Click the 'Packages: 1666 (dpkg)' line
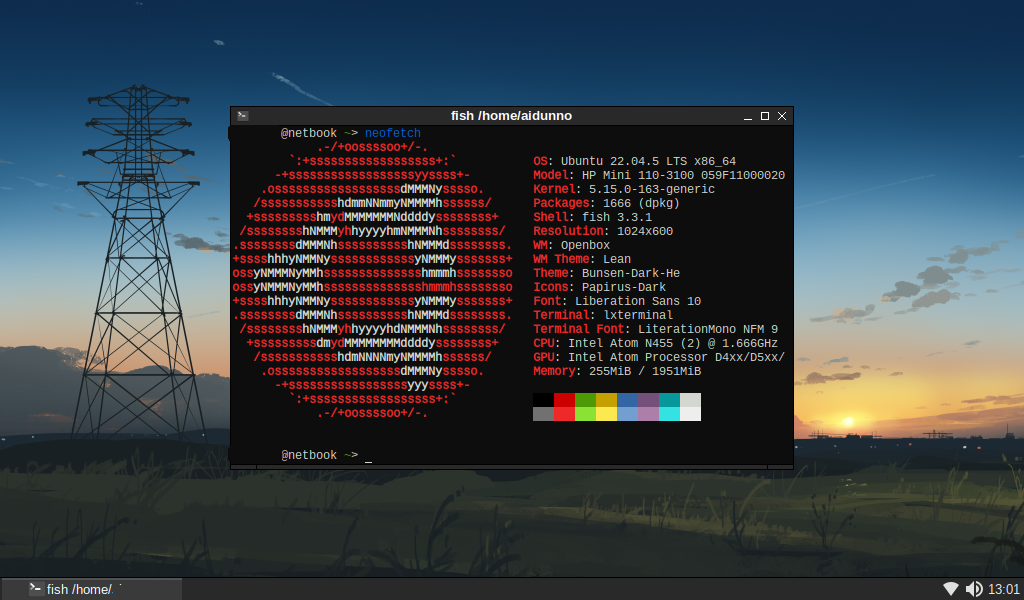1024x600 pixels. pos(606,203)
